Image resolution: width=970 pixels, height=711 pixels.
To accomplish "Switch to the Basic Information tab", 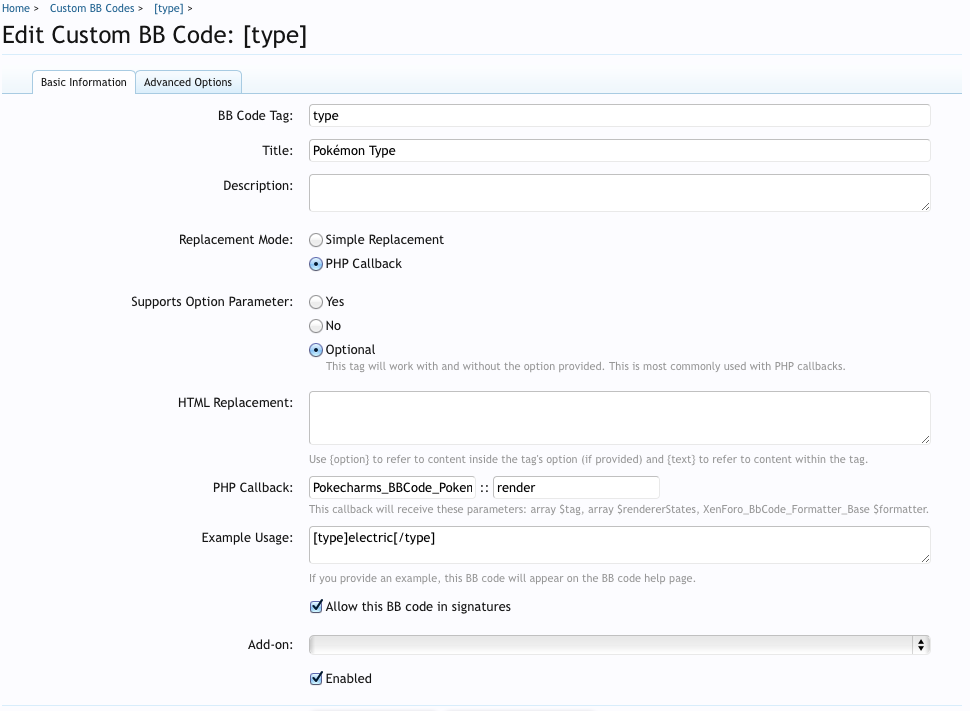I will 84,82.
